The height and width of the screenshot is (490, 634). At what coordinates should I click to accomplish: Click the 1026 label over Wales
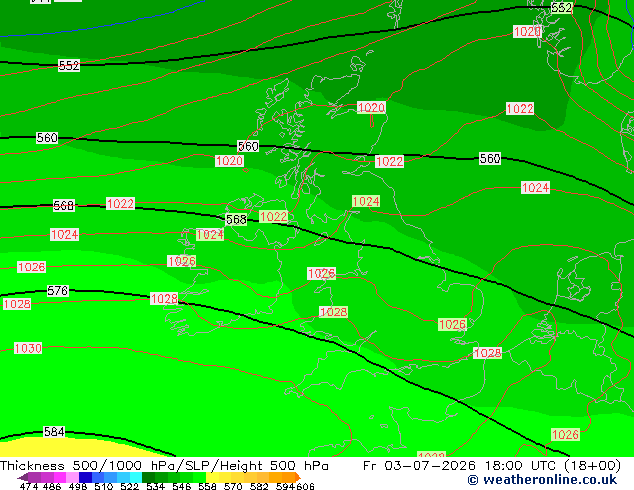click(x=321, y=274)
